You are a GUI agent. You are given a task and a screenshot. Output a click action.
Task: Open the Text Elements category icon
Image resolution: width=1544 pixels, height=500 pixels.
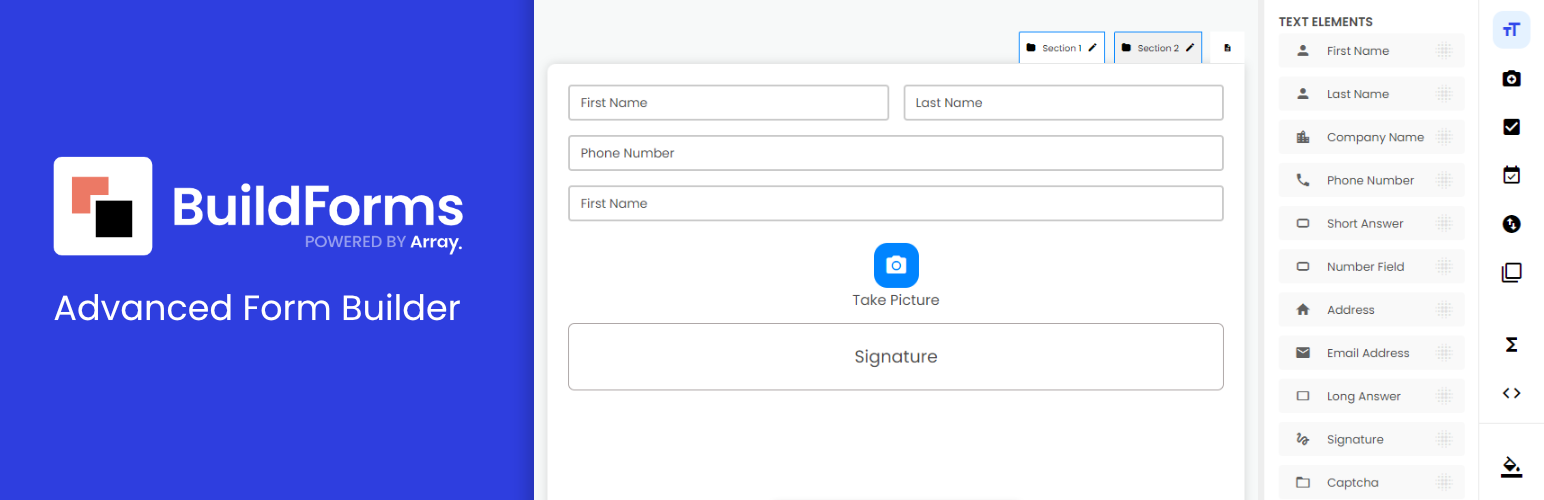[x=1511, y=29]
